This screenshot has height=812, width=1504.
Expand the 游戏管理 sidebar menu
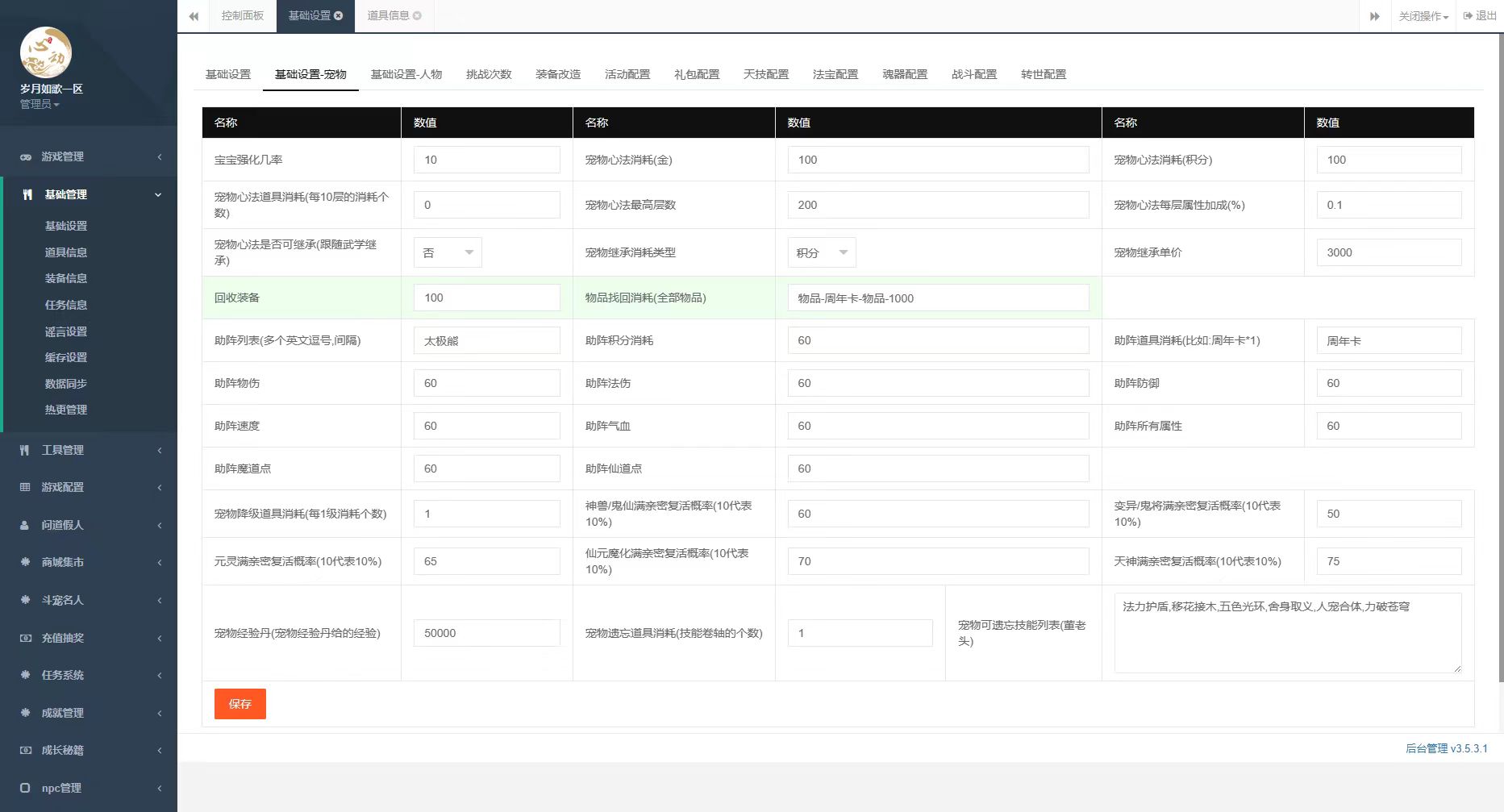[89, 156]
